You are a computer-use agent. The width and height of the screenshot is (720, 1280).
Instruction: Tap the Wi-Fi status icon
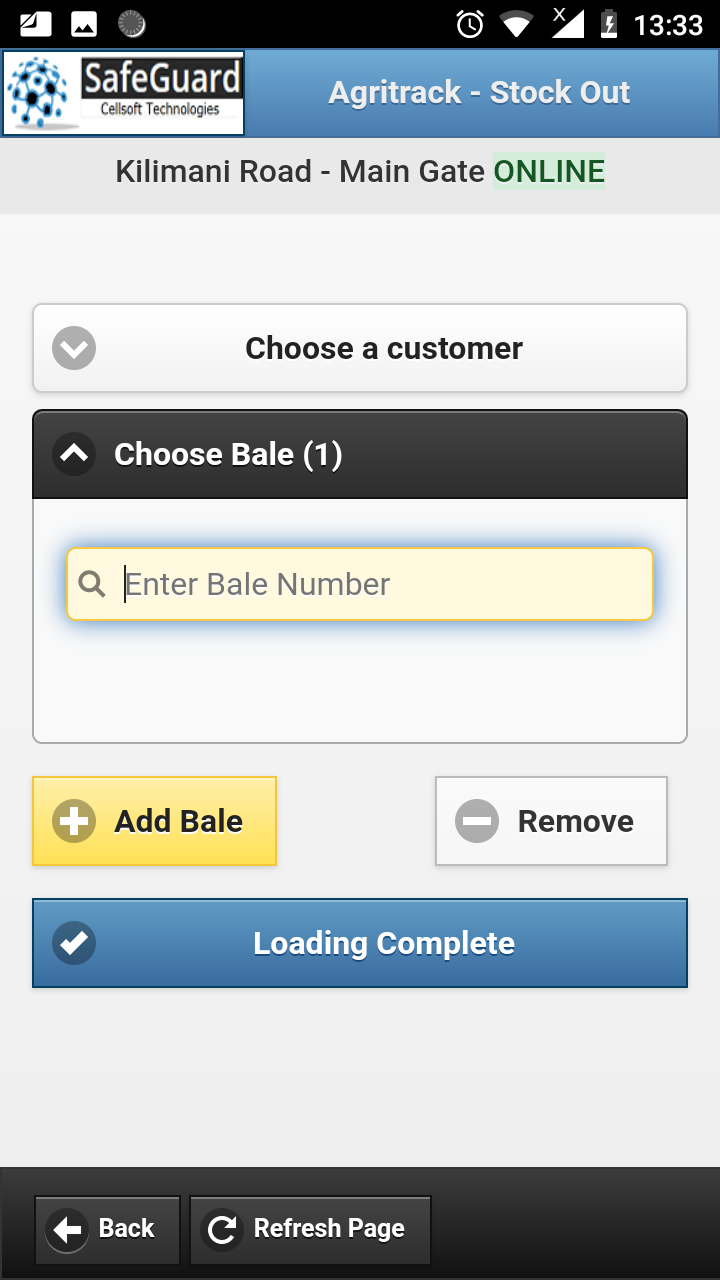(516, 24)
